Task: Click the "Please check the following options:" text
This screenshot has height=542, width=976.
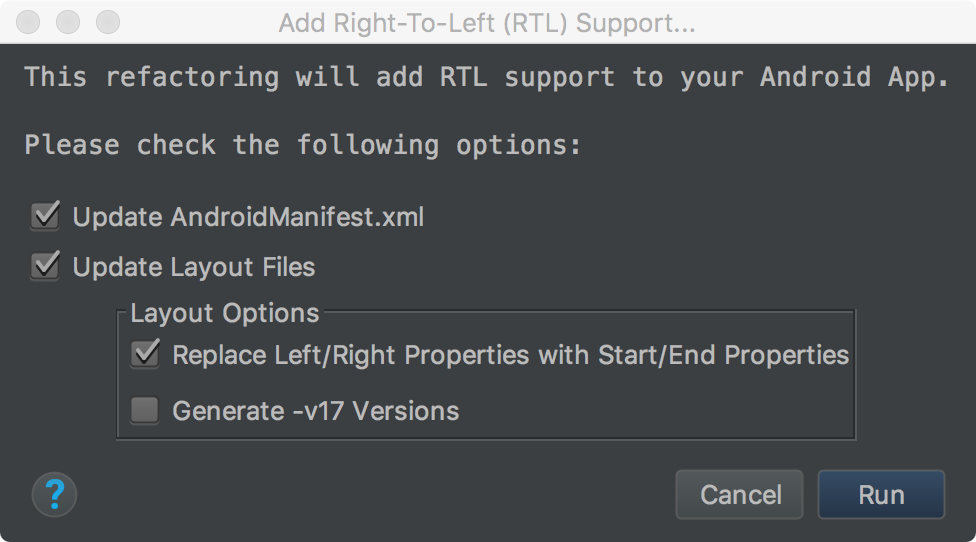Action: coord(302,145)
